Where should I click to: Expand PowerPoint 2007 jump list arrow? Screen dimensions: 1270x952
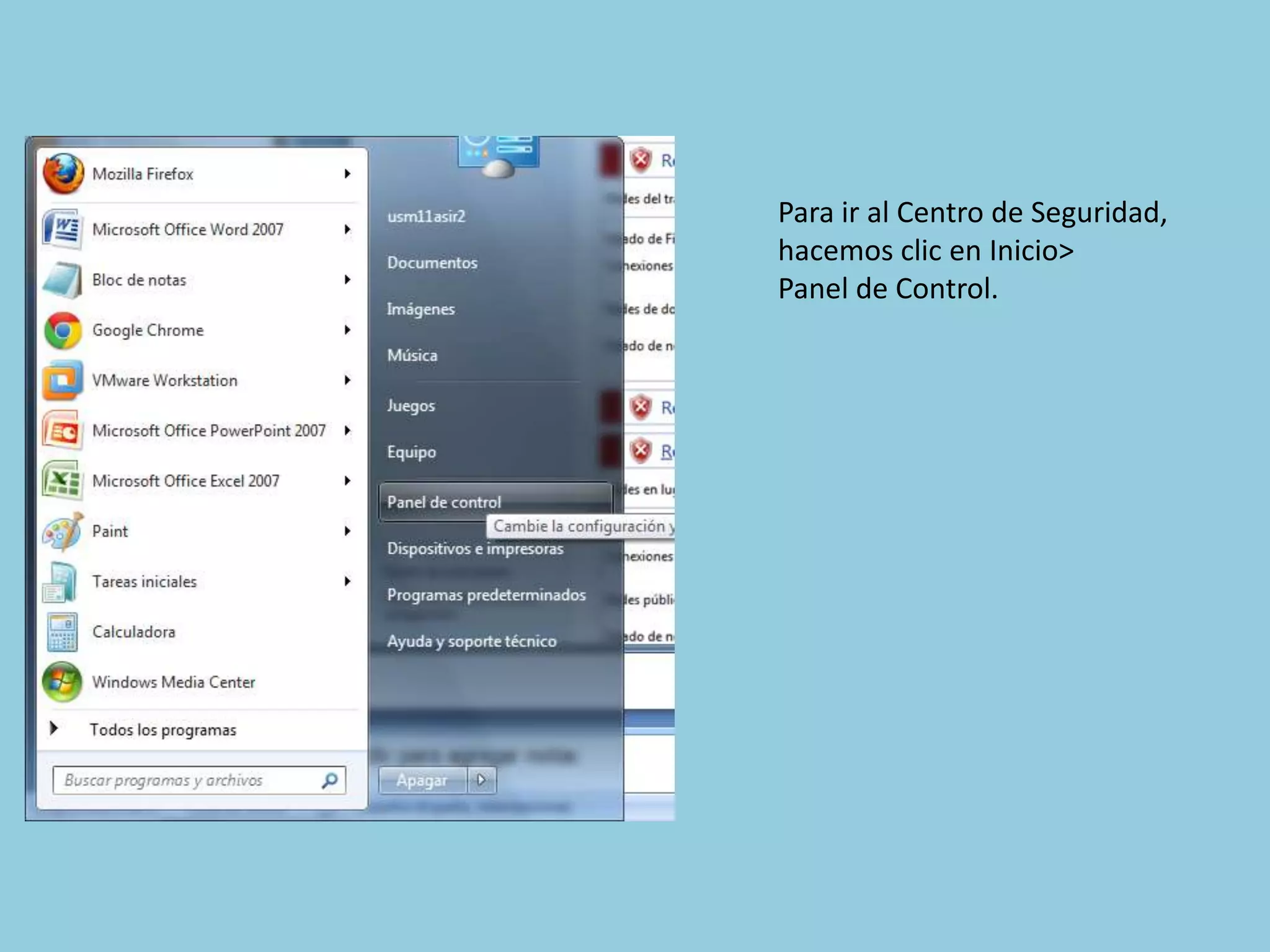(x=348, y=430)
